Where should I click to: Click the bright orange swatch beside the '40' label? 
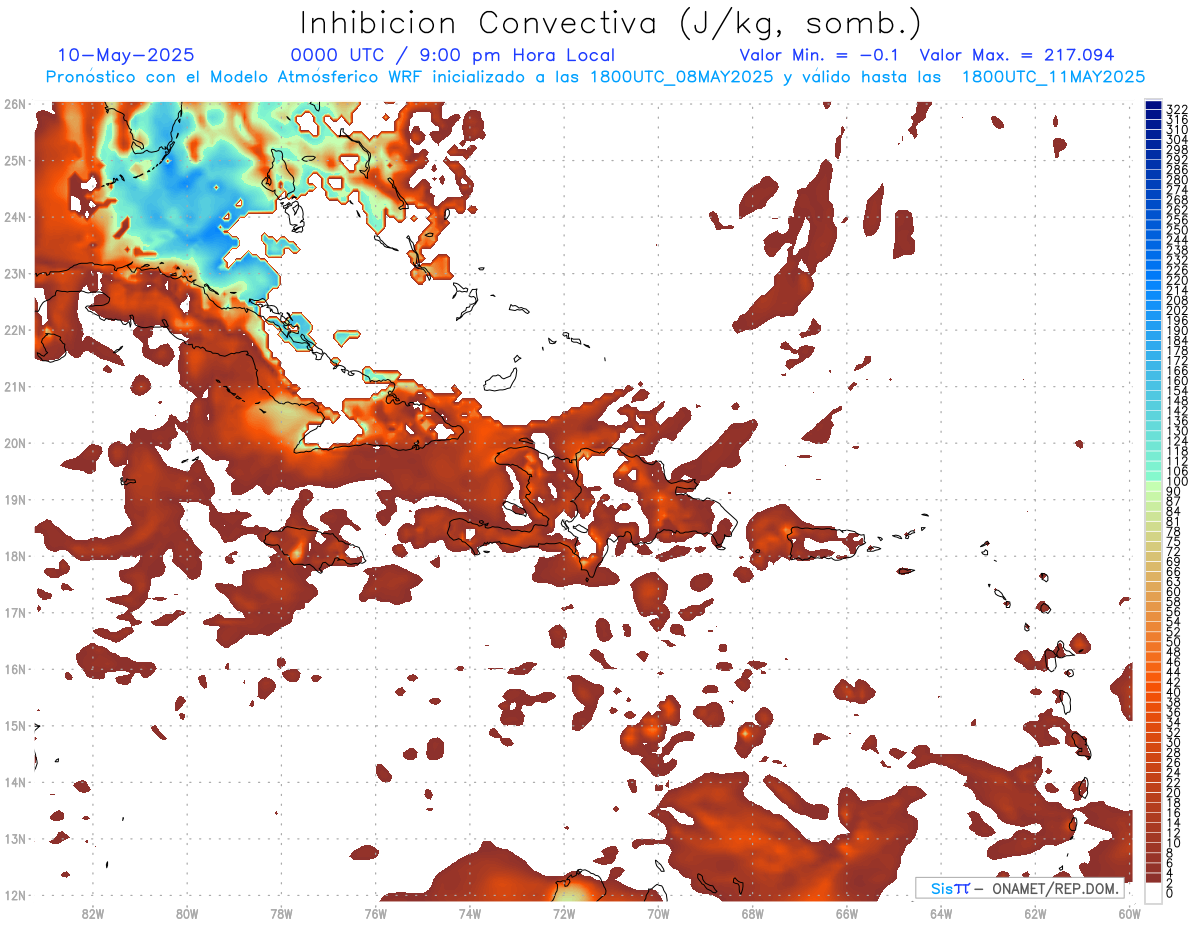1153,688
